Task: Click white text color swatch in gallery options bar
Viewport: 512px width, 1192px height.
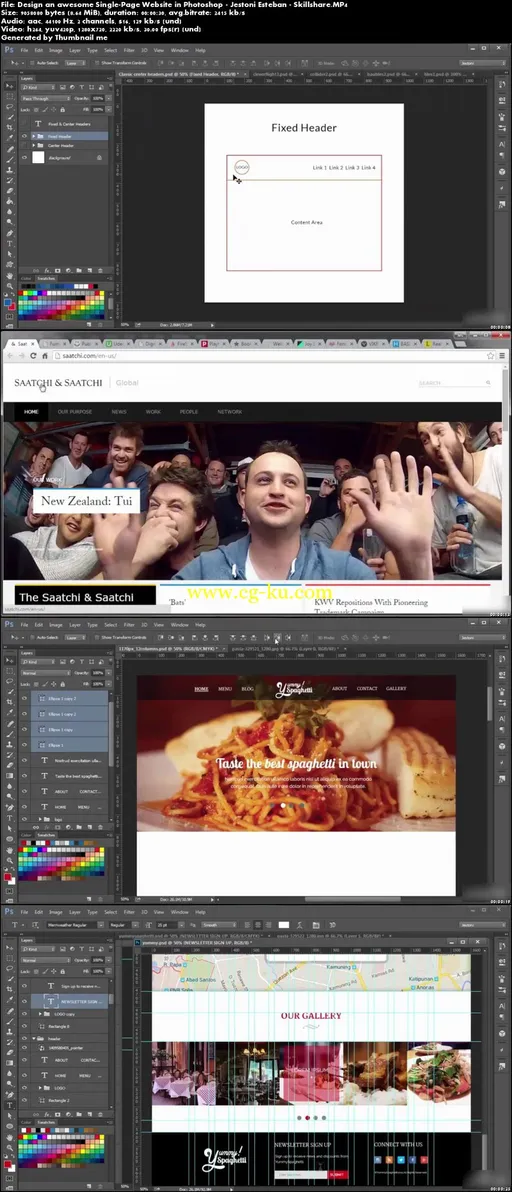Action: tap(283, 924)
